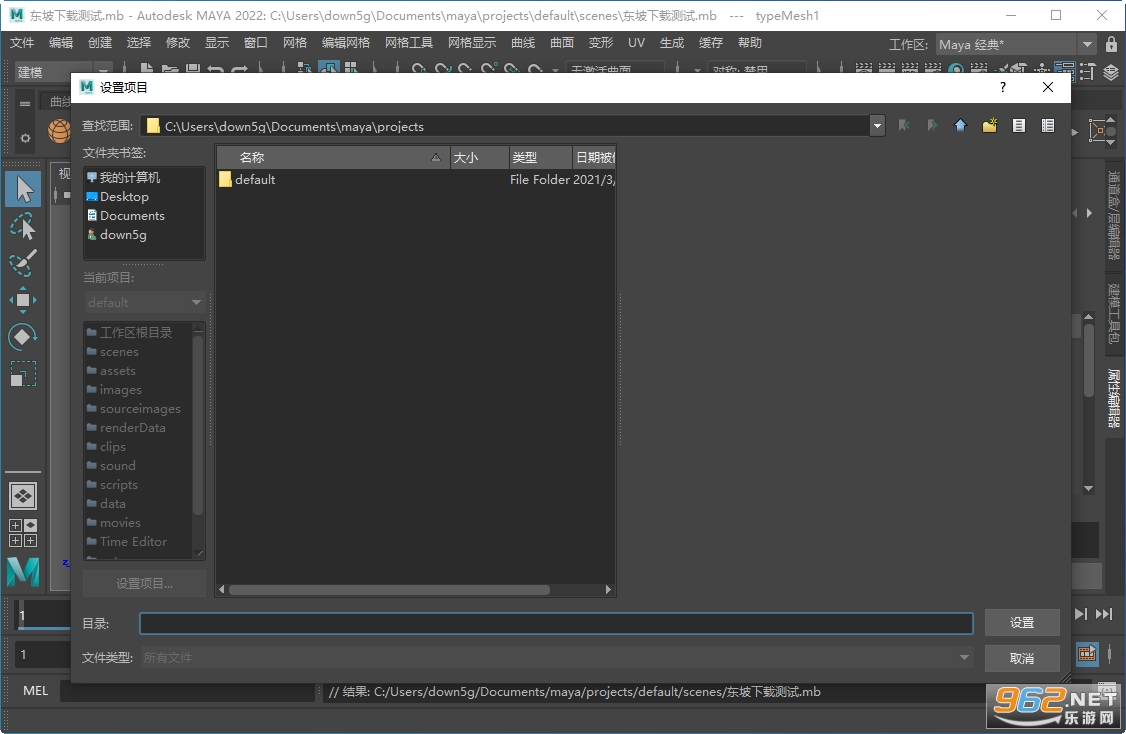Open the 查找范围 path dropdown arrow

pos(877,126)
